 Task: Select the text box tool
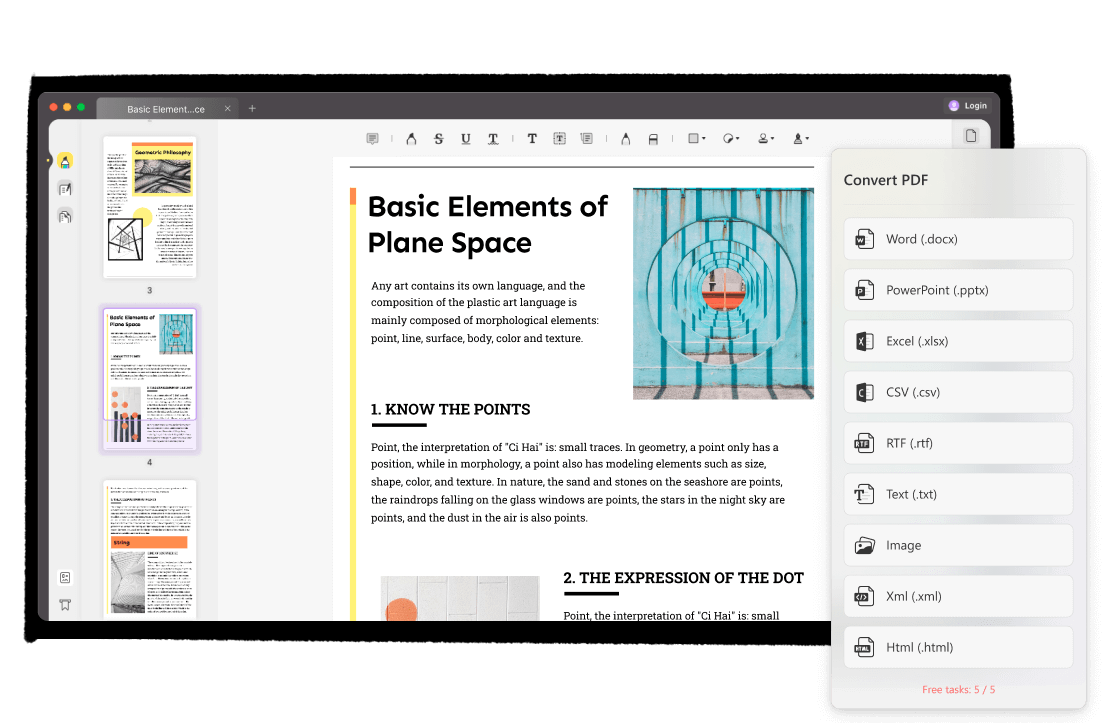[x=559, y=139]
